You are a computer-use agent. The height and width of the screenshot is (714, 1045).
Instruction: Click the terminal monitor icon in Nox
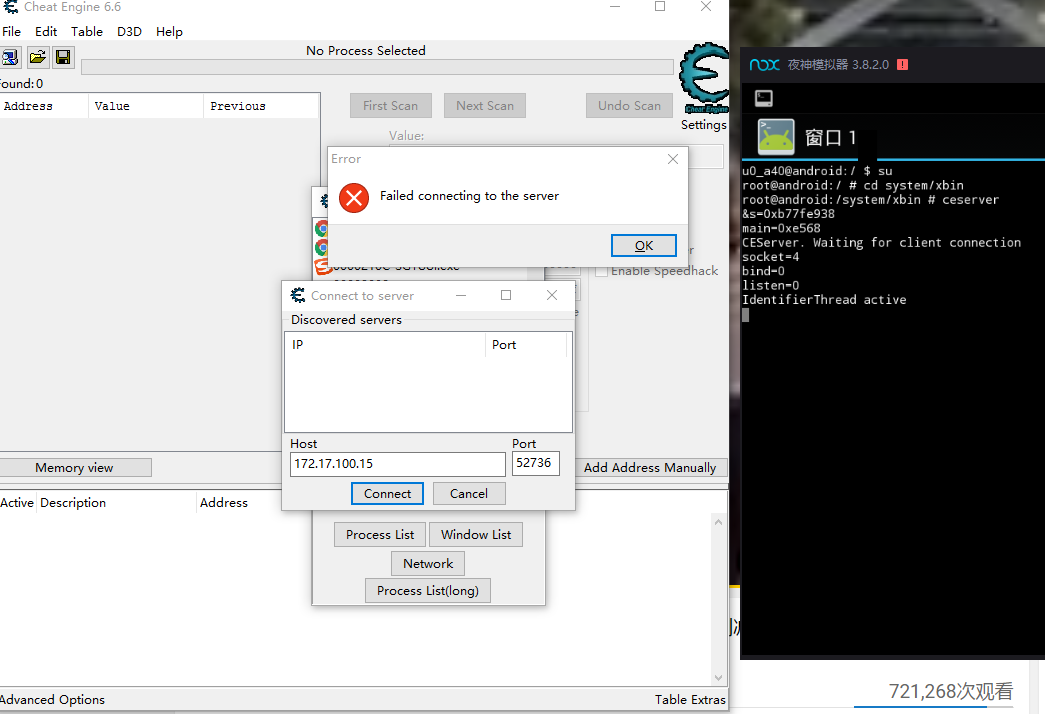point(764,98)
